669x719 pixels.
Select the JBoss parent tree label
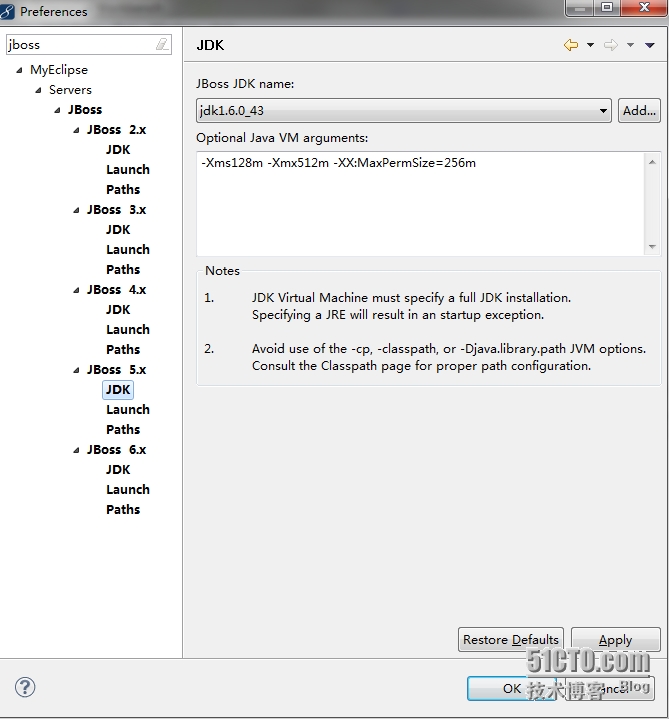tap(85, 110)
